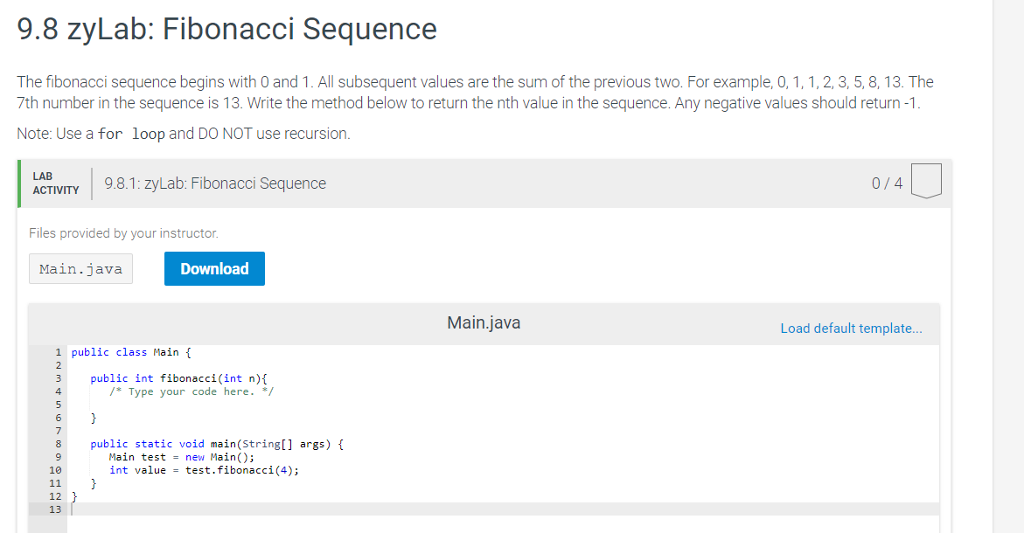This screenshot has height=533, width=1024.
Task: Click the blue Download button
Action: [x=214, y=269]
